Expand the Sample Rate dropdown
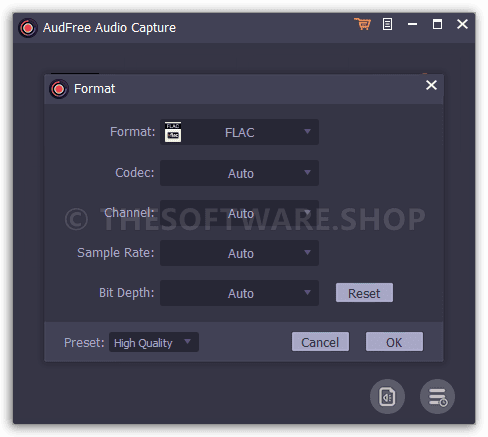 tap(239, 253)
